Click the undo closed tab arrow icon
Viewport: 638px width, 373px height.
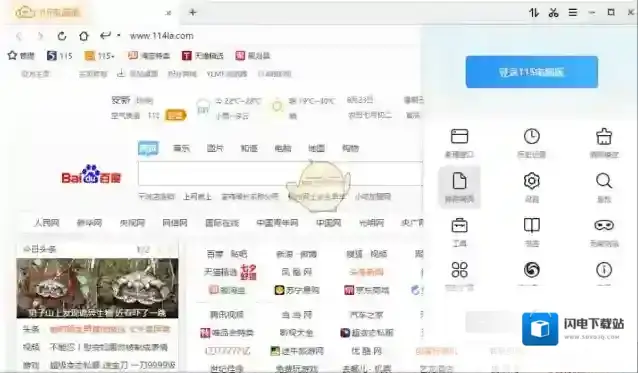point(105,35)
